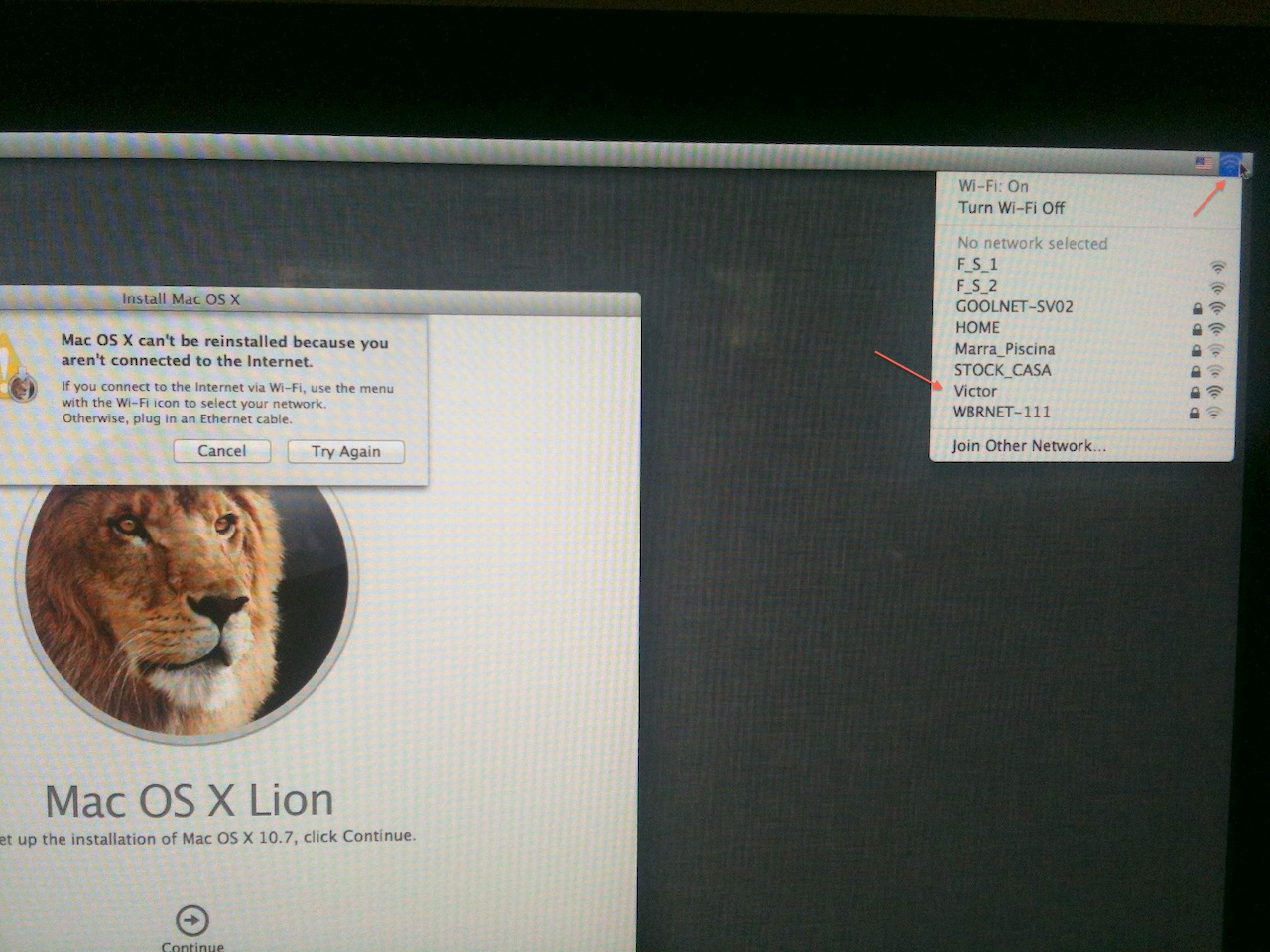Image resolution: width=1270 pixels, height=952 pixels.
Task: Click lock icon beside WBRNET-111
Action: pos(1195,413)
